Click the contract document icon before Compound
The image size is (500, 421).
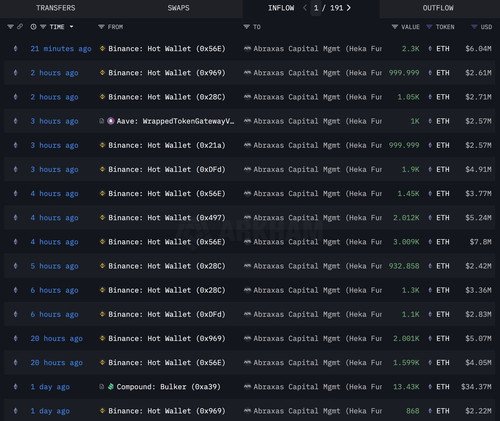(102, 387)
